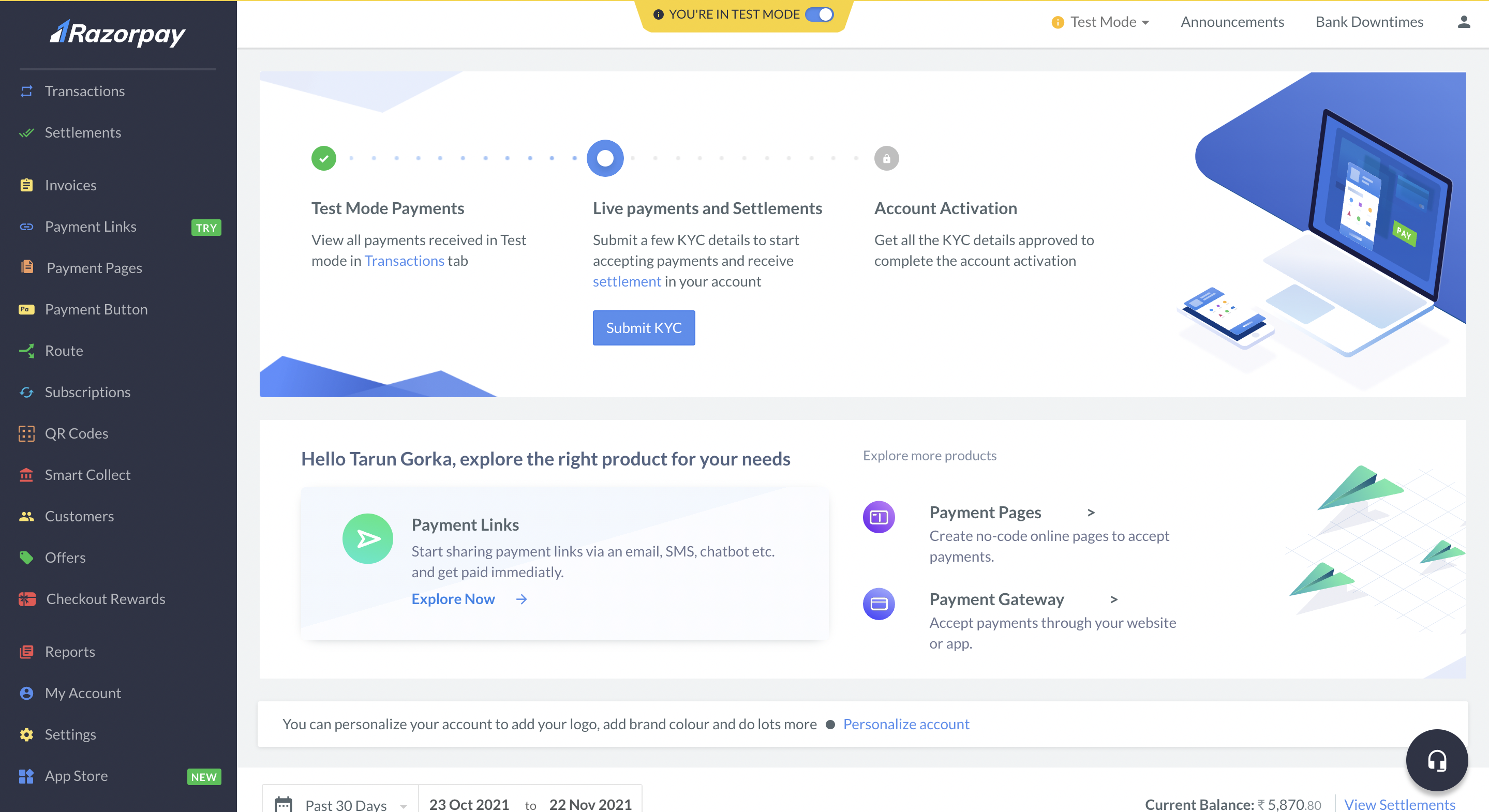1489x812 pixels.
Task: Click the Explore Now arrow icon
Action: coord(522,599)
